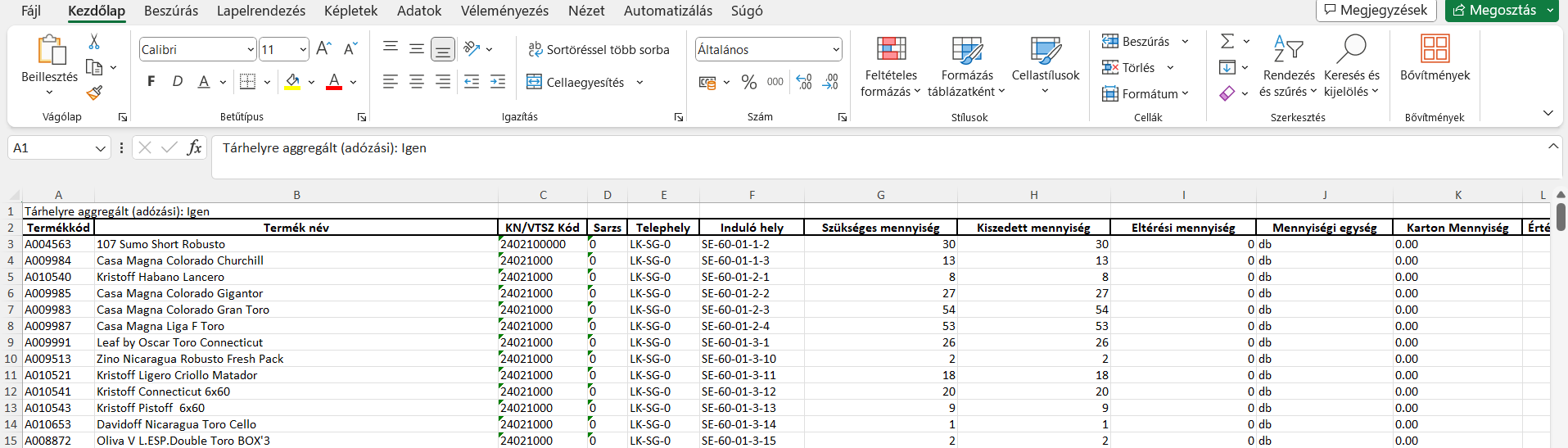Open Rendezés és szűrés dropdown

(x=1289, y=66)
